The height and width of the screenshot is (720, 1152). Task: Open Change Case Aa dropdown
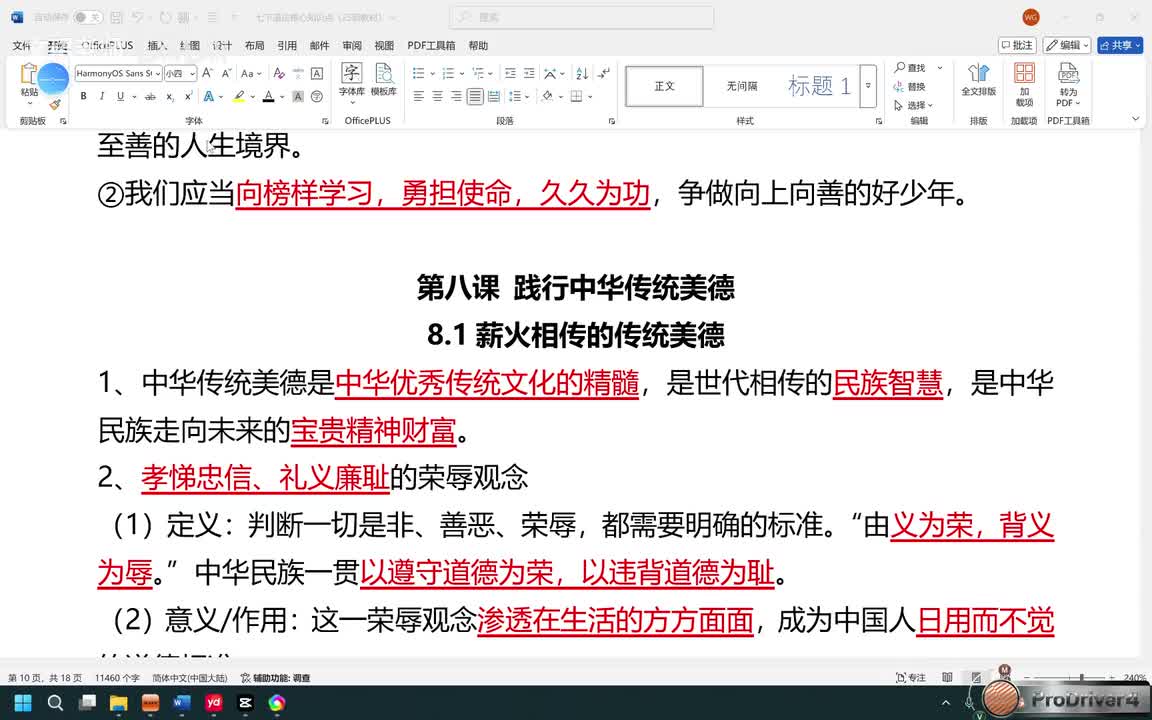[x=251, y=73]
